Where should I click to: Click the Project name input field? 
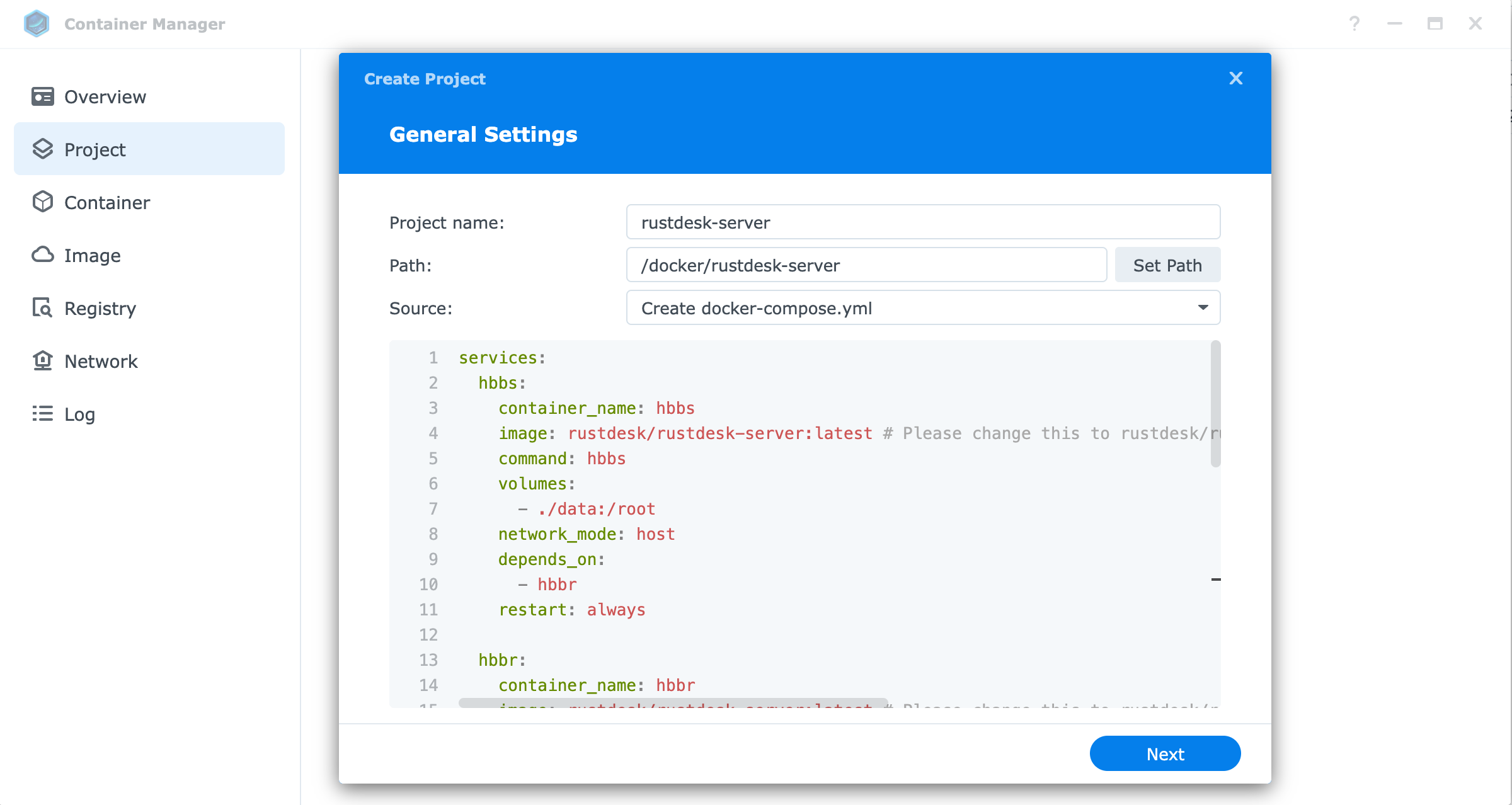click(922, 222)
